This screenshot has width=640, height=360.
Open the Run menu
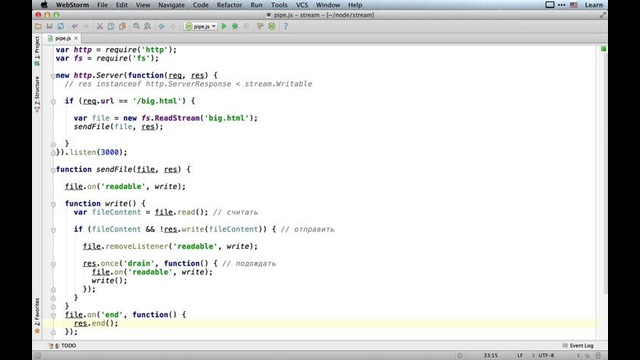tap(256, 5)
